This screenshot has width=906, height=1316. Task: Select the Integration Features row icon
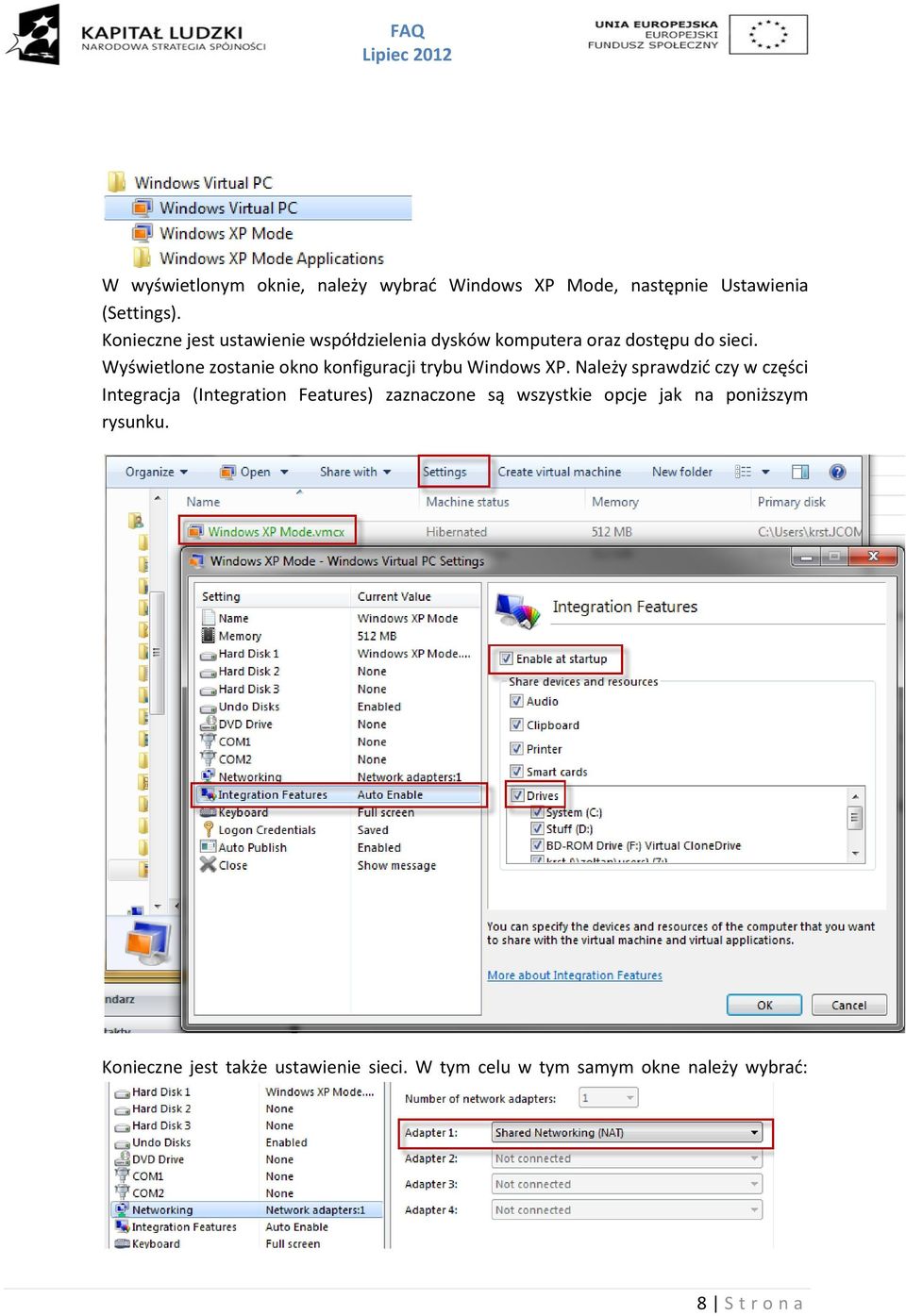click(x=209, y=794)
